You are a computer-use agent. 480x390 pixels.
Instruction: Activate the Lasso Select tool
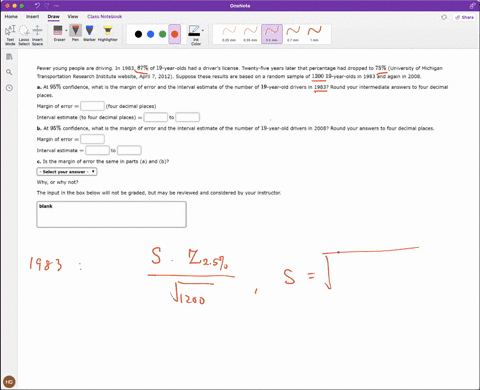coord(24,34)
